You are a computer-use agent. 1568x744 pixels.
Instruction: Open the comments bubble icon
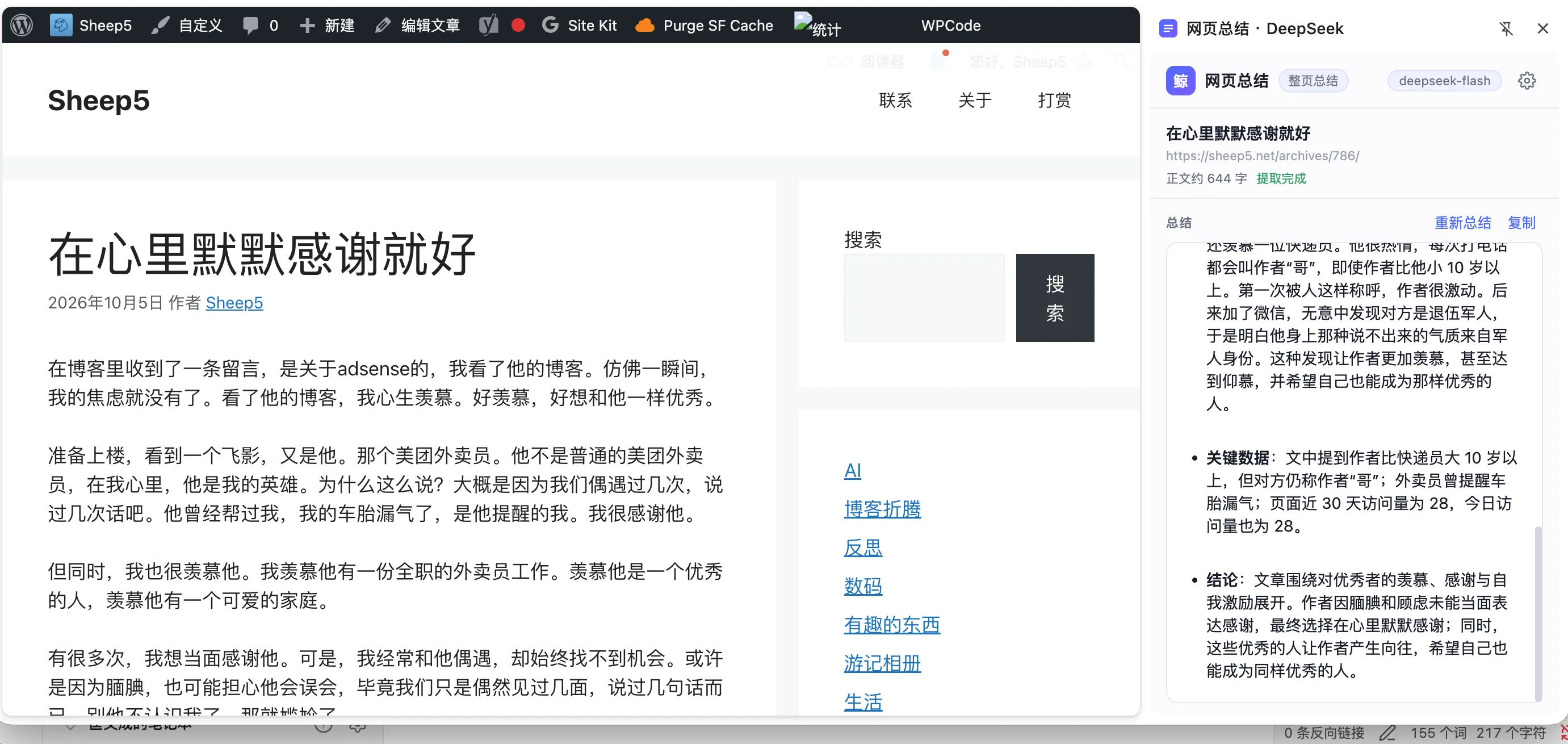[250, 25]
